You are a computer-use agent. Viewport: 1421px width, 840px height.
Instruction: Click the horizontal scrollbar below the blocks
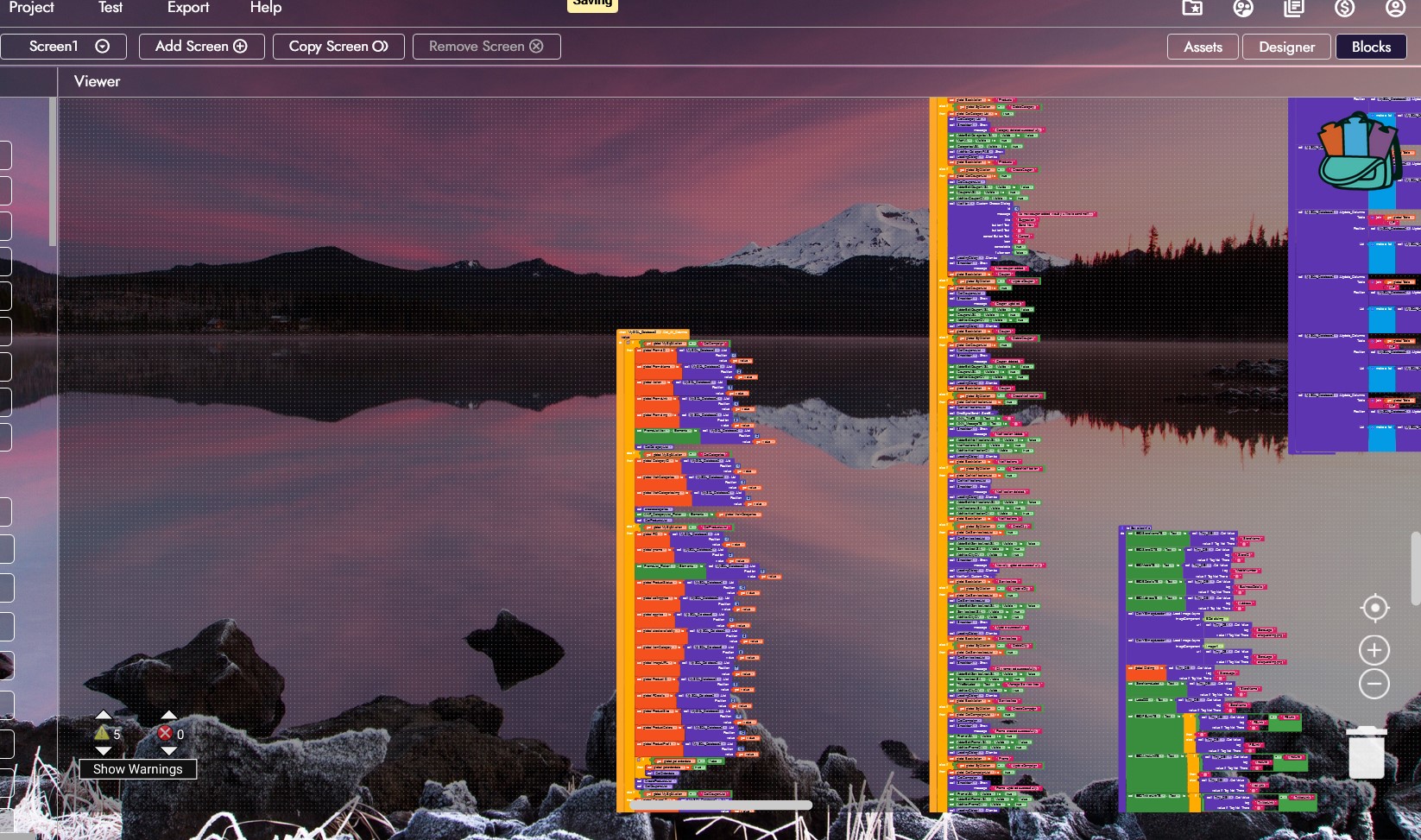coord(721,805)
